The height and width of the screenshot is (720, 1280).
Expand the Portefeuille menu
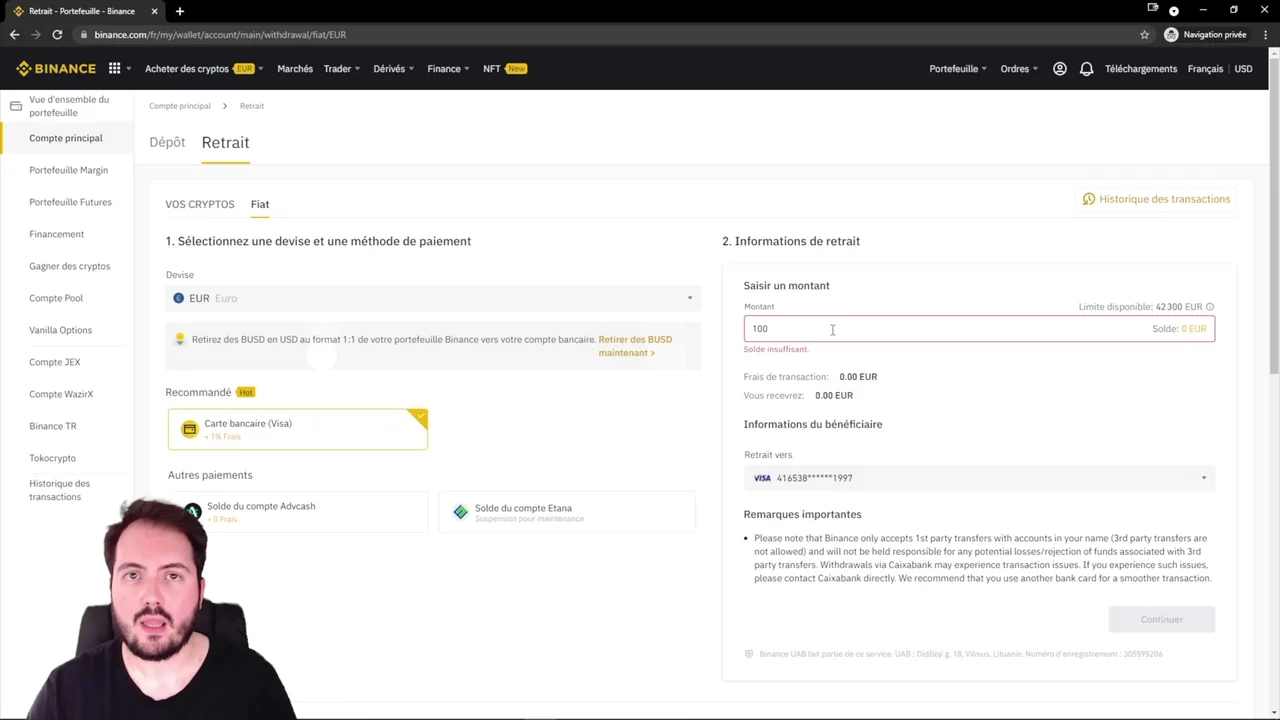[958, 69]
